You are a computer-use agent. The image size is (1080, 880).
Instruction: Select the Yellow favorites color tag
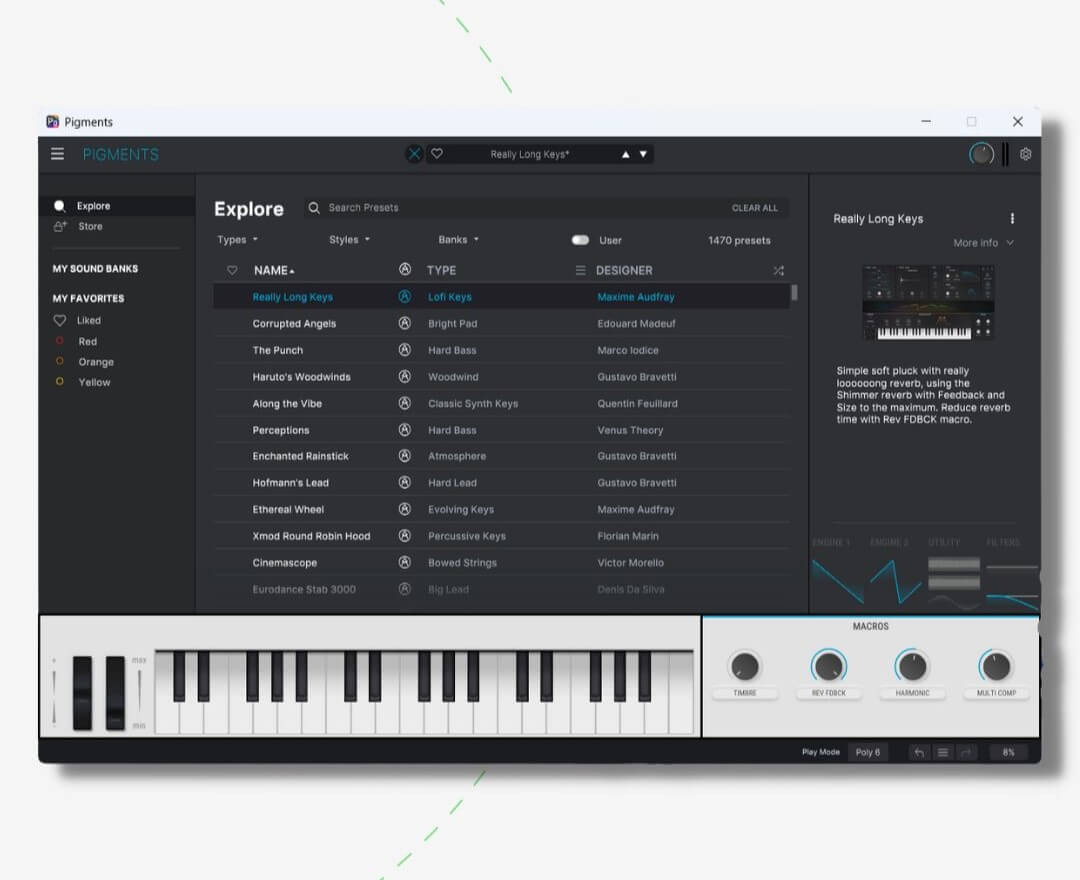93,382
